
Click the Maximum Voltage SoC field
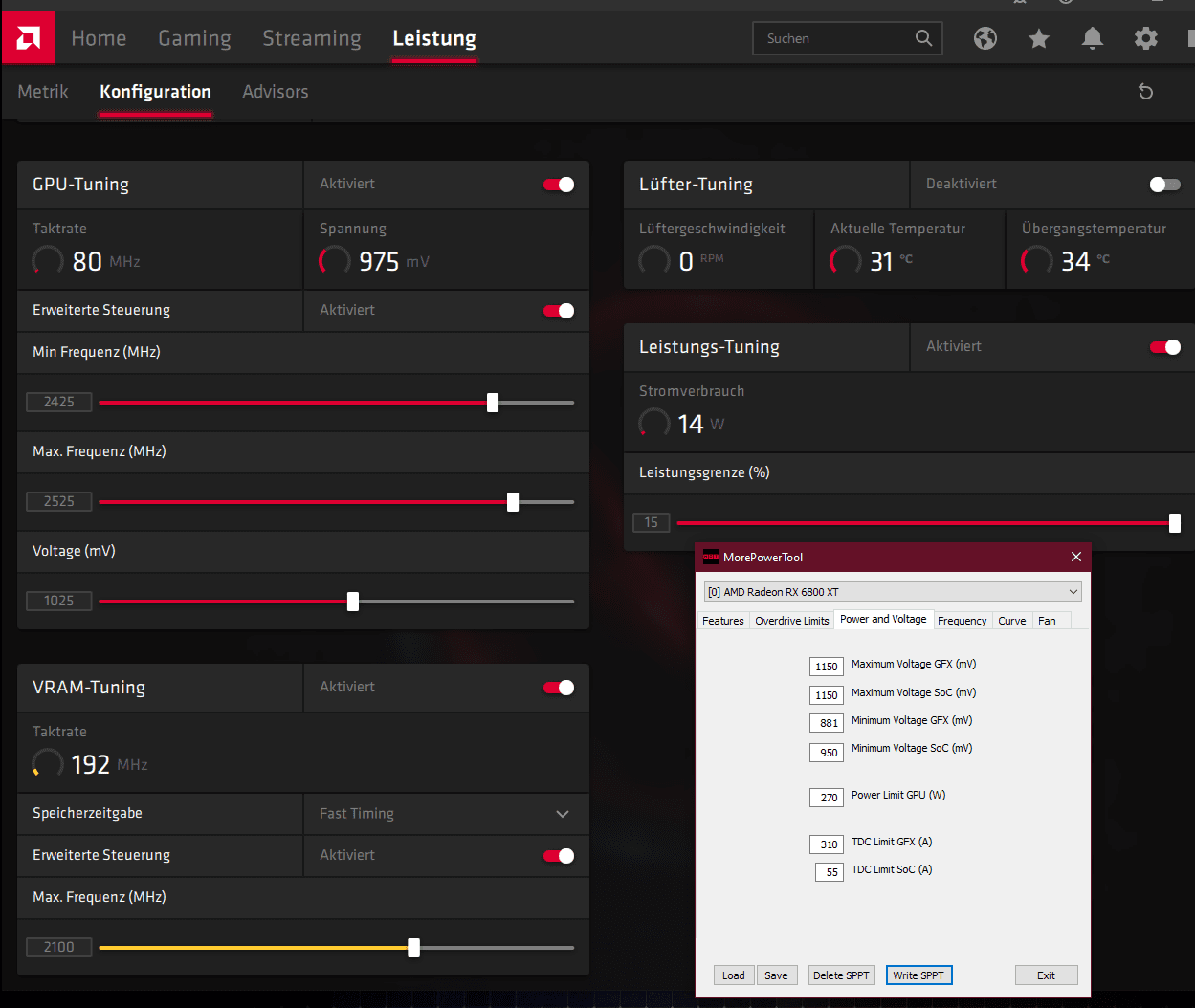(x=827, y=695)
